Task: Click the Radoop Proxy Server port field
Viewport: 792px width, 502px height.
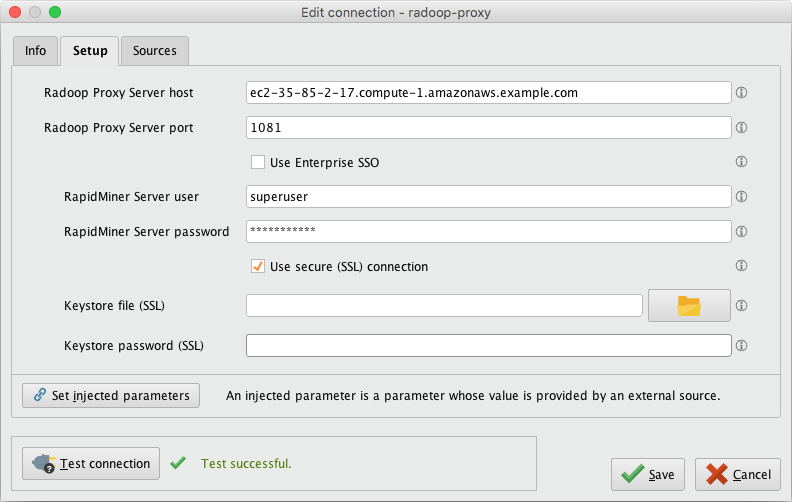Action: tap(488, 128)
